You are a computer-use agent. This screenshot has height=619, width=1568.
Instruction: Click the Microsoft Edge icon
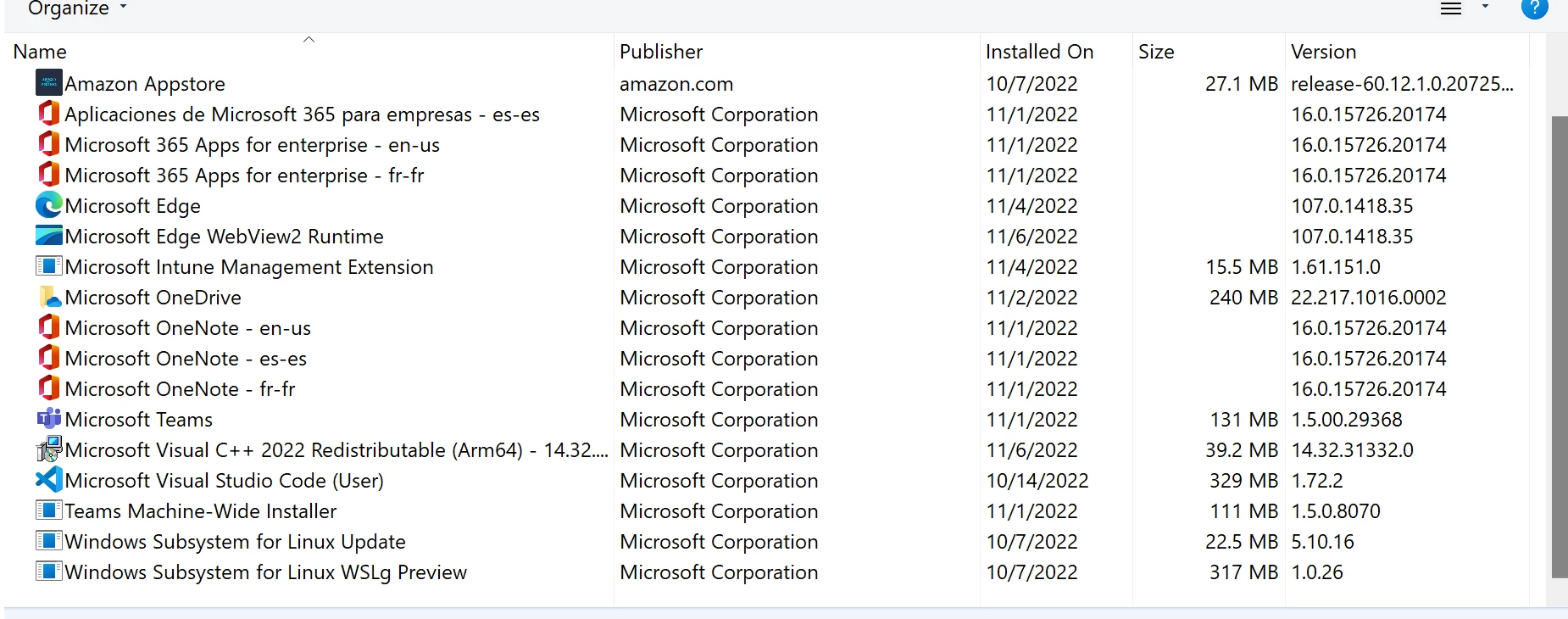(x=49, y=205)
